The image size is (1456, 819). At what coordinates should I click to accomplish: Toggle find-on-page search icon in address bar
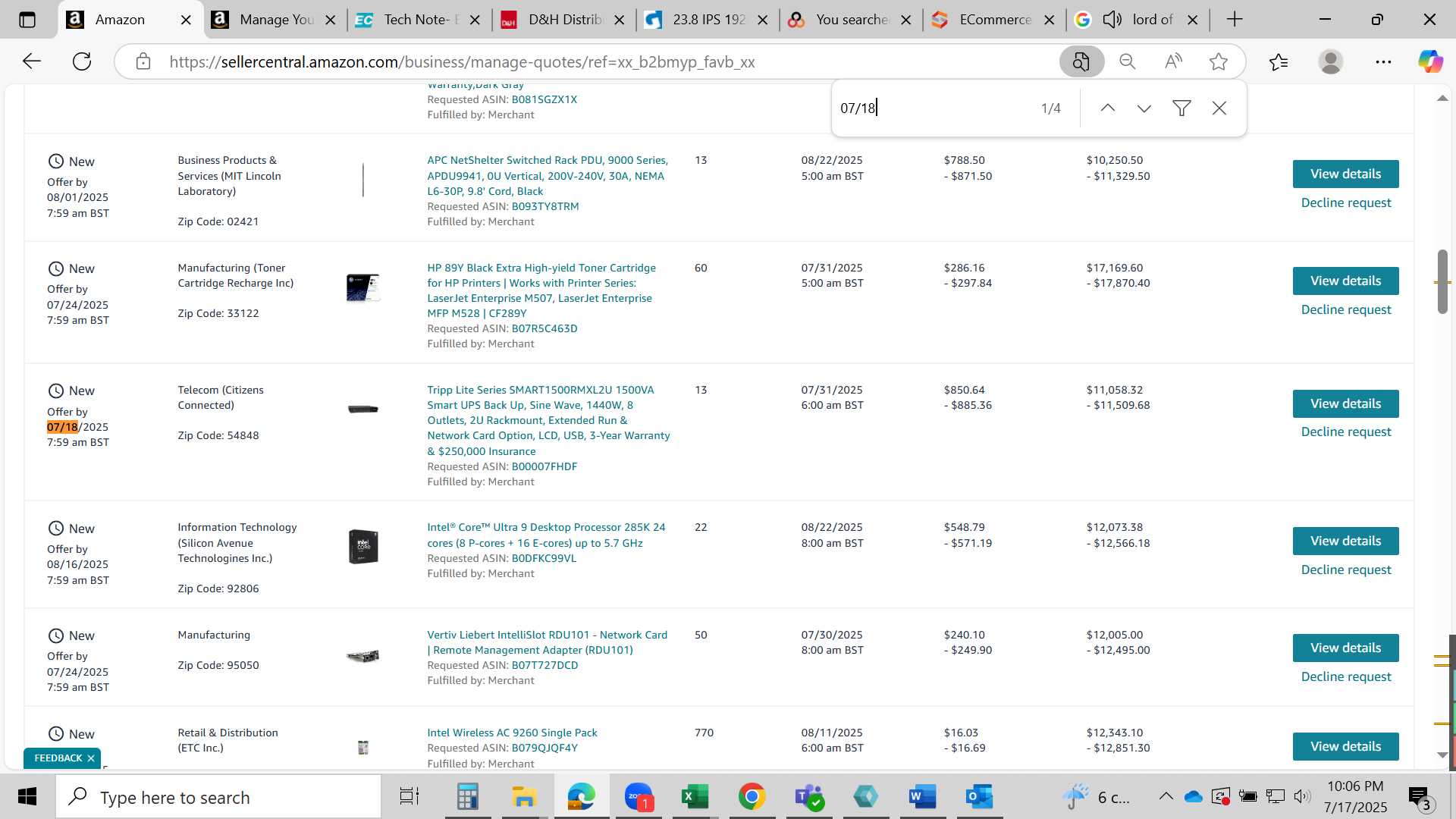(1081, 61)
